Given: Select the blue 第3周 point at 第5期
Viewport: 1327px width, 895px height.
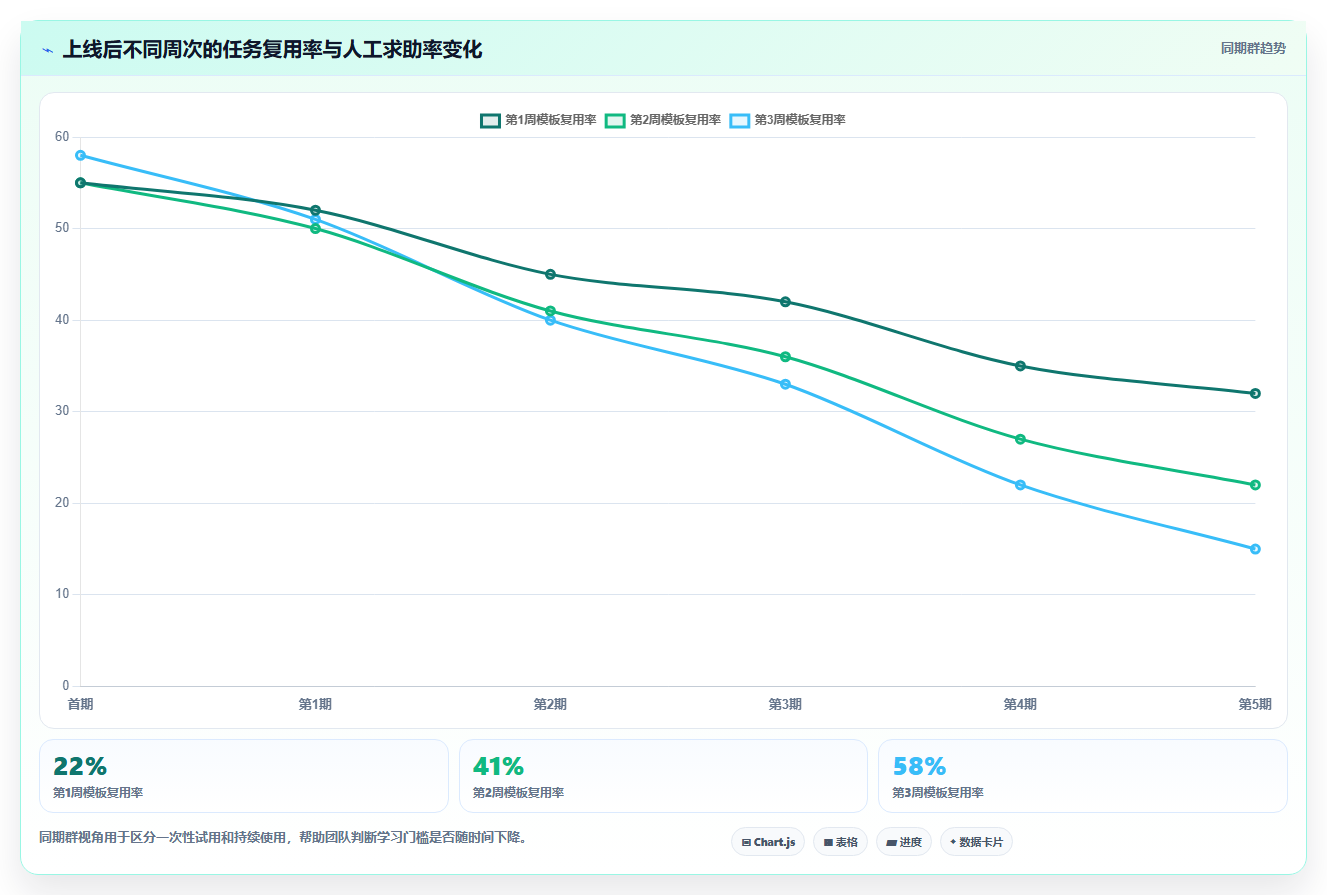Looking at the screenshot, I should pos(1255,549).
